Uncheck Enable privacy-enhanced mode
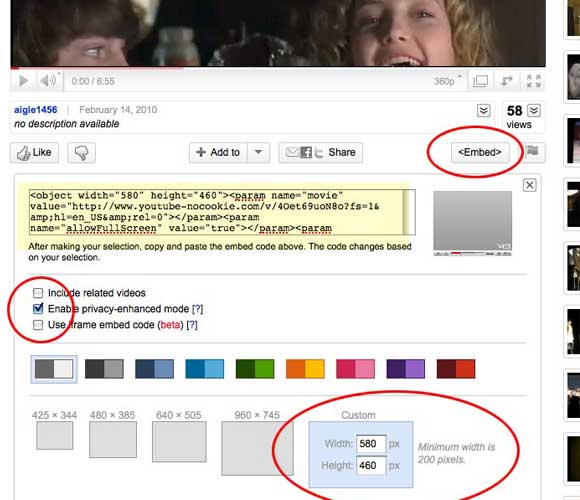580x500 pixels. [38, 309]
